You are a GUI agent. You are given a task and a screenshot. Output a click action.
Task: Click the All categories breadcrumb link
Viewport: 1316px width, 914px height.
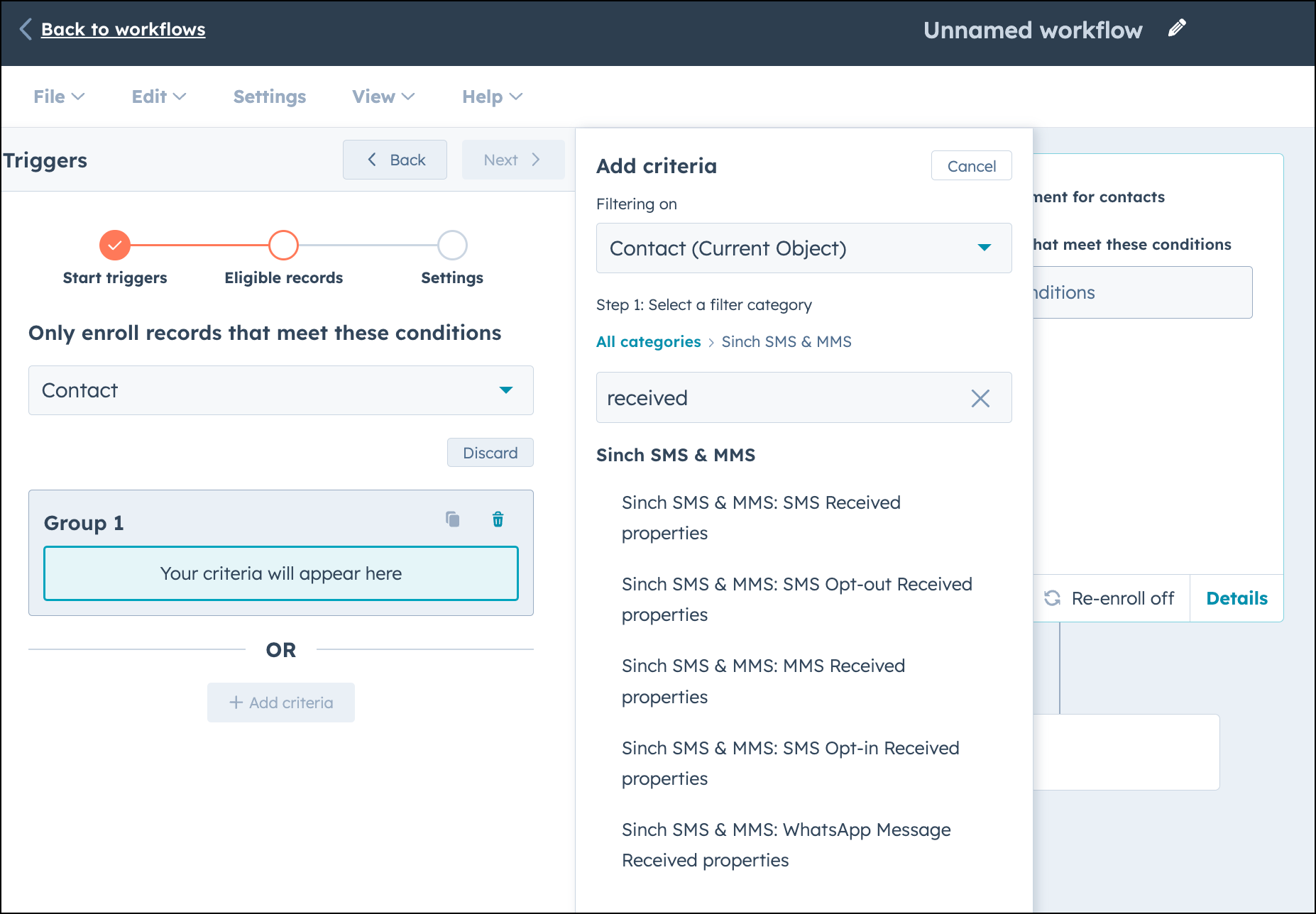coord(649,342)
